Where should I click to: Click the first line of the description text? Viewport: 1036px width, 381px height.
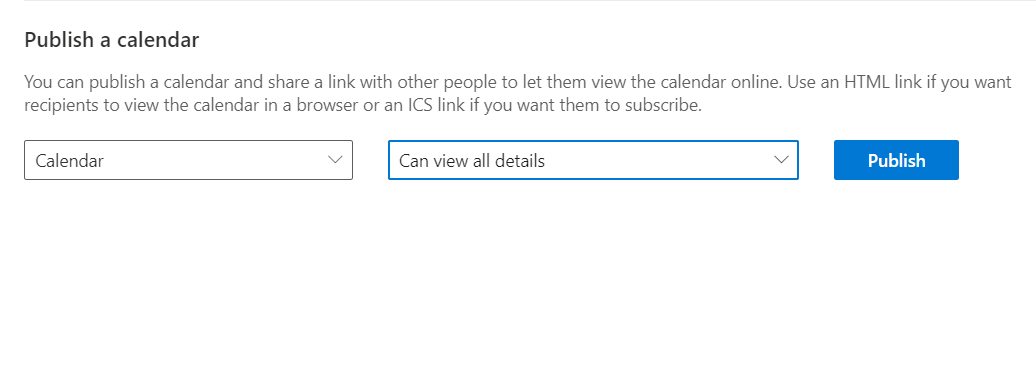[x=518, y=82]
